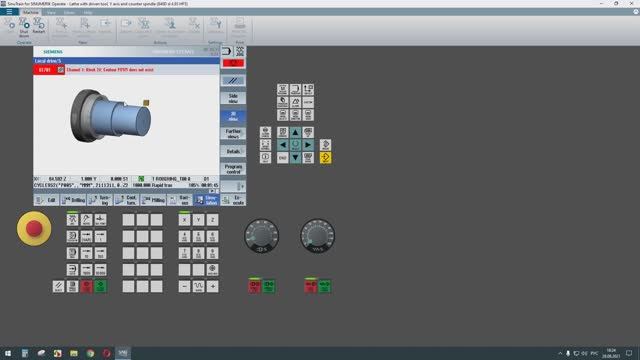Click the green Feed Start key
Screen dimensions: 640x360
coord(325,286)
